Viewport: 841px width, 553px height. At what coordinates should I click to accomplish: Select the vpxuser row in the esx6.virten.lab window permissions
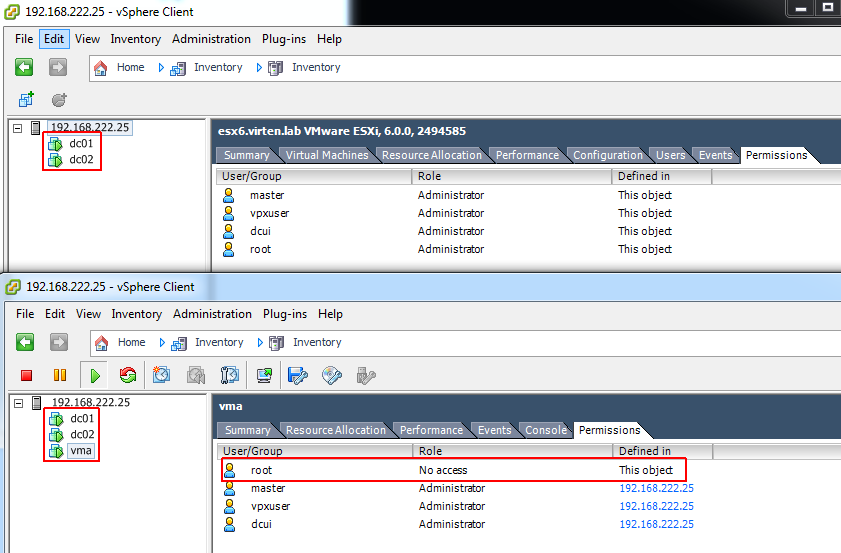coord(447,213)
